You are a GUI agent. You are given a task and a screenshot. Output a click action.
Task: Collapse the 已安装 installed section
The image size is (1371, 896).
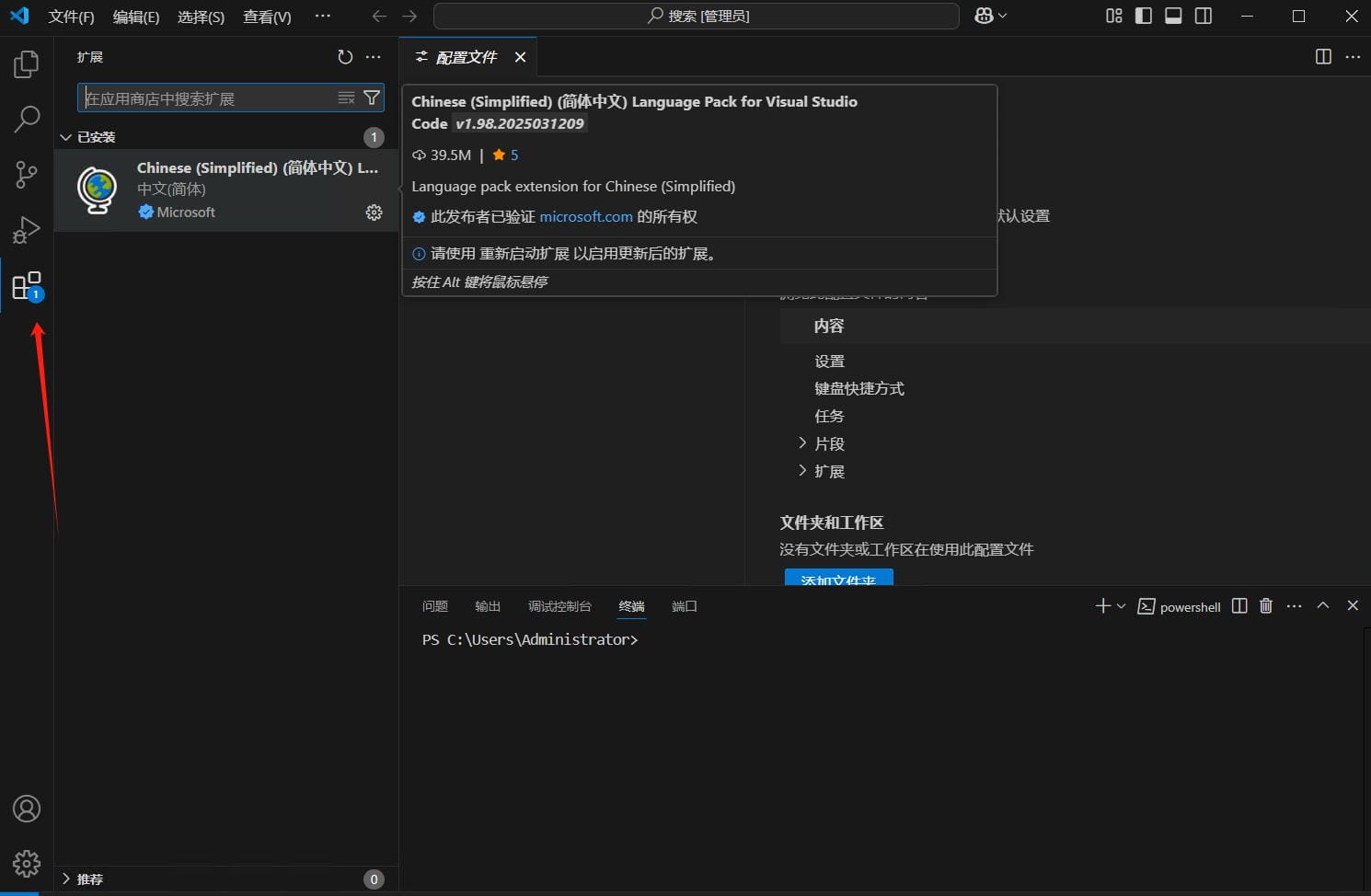pyautogui.click(x=66, y=137)
